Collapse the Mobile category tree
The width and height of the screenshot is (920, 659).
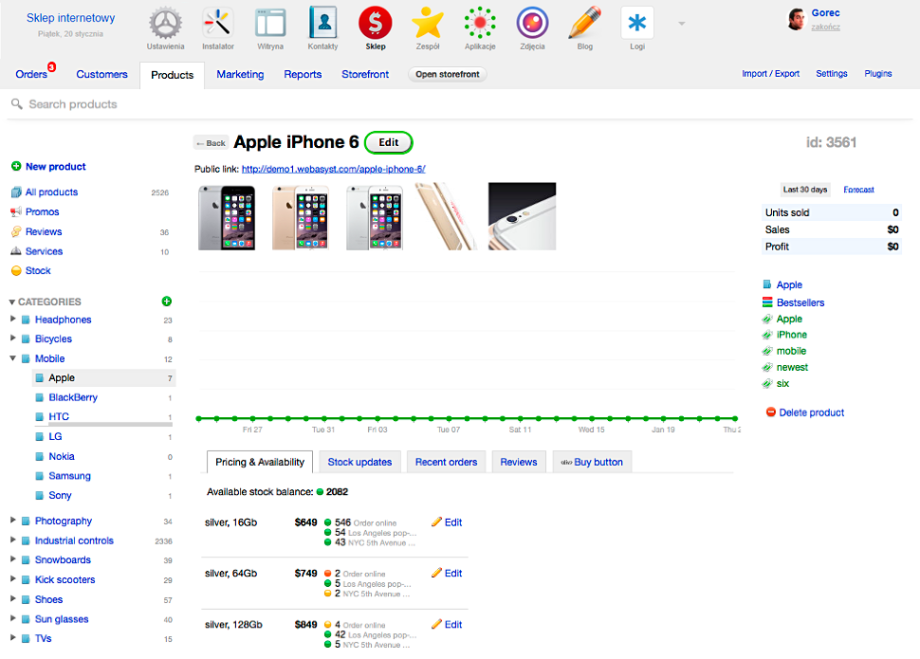tap(13, 358)
